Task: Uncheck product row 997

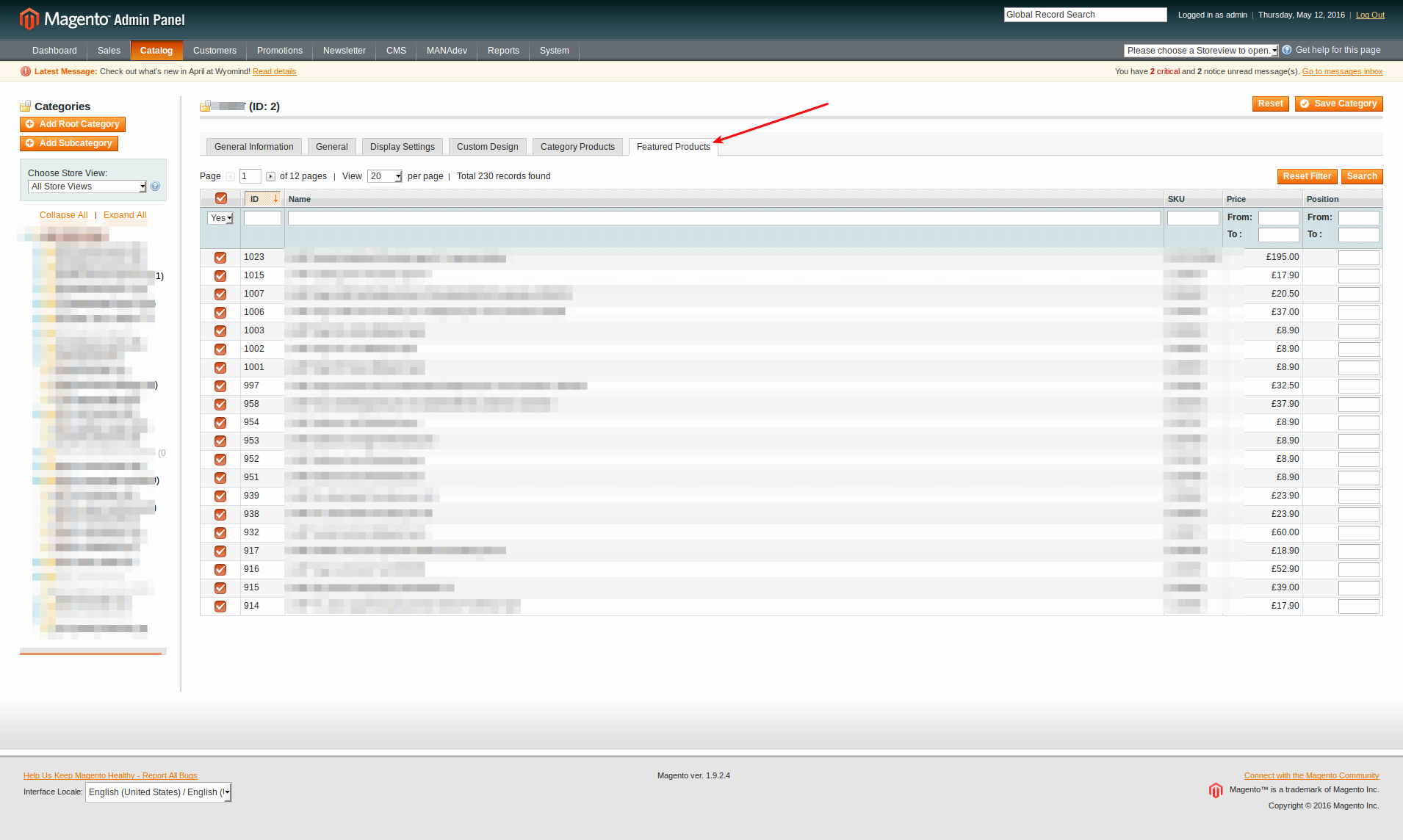Action: 220,386
